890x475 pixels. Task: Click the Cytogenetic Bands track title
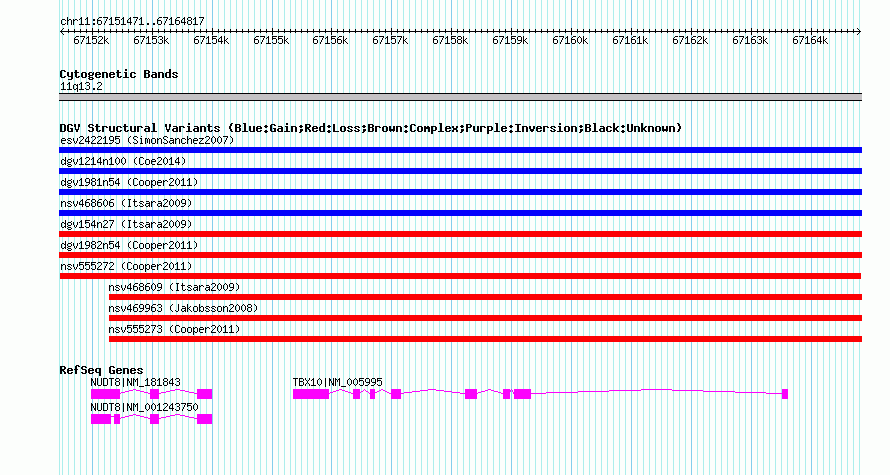pyautogui.click(x=119, y=74)
